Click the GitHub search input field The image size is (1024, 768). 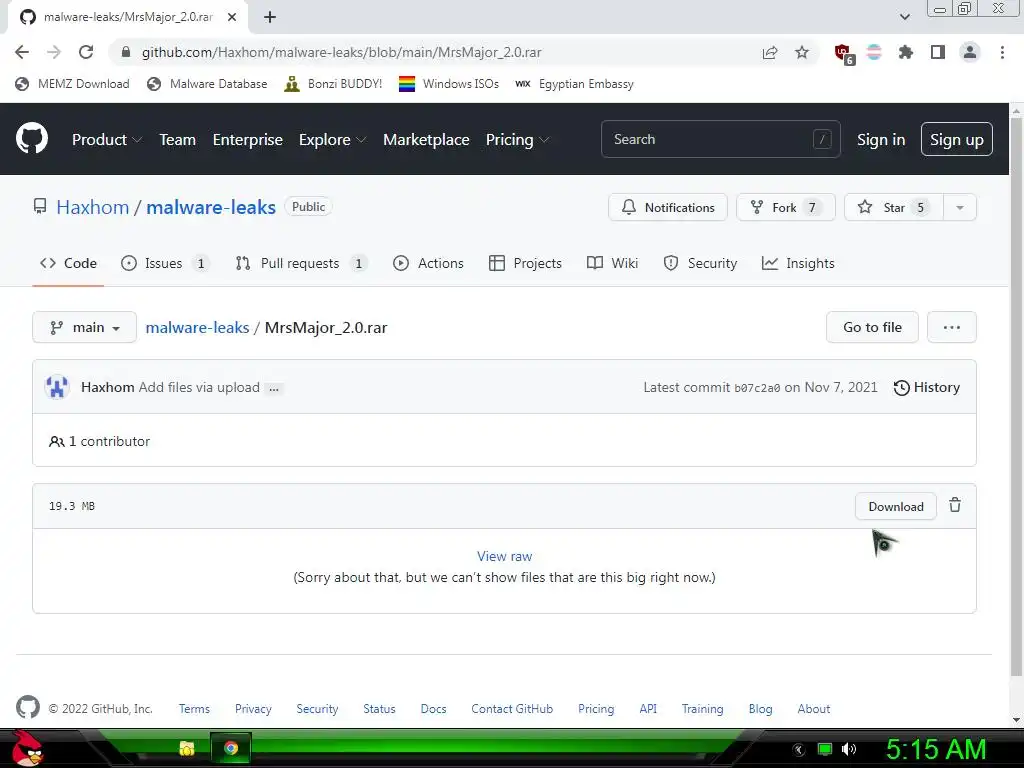tap(720, 139)
